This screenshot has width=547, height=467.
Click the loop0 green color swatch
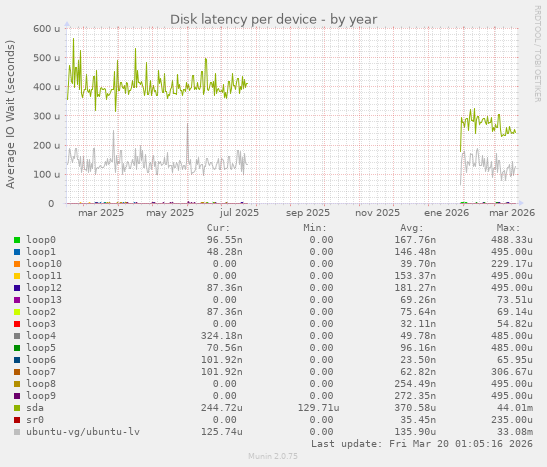tap(17, 240)
